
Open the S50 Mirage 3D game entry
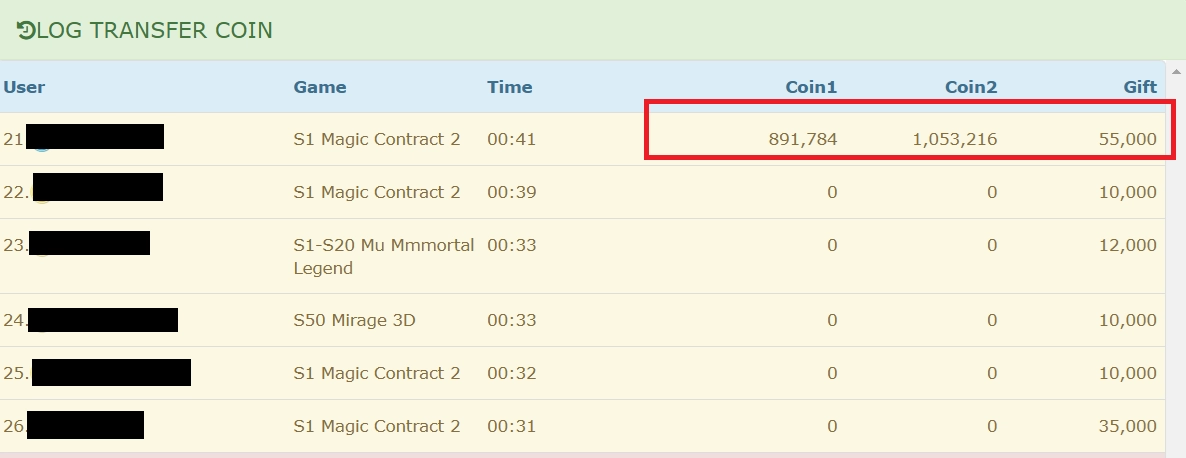pos(354,320)
